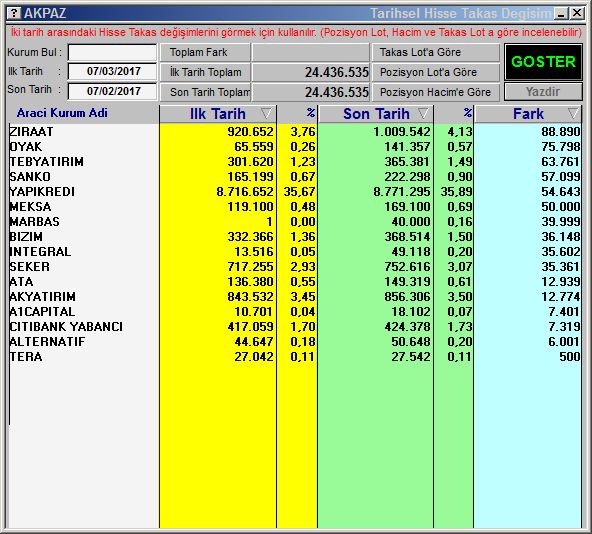Click the green GOSTER button
This screenshot has width=592, height=534.
tap(543, 62)
